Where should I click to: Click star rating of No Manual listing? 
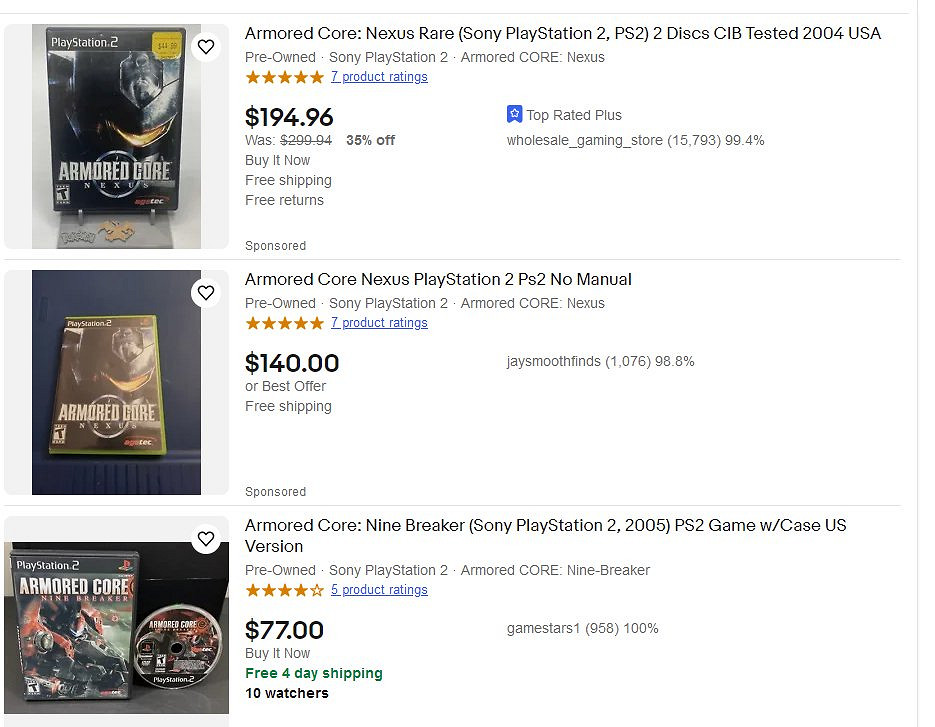pos(285,323)
